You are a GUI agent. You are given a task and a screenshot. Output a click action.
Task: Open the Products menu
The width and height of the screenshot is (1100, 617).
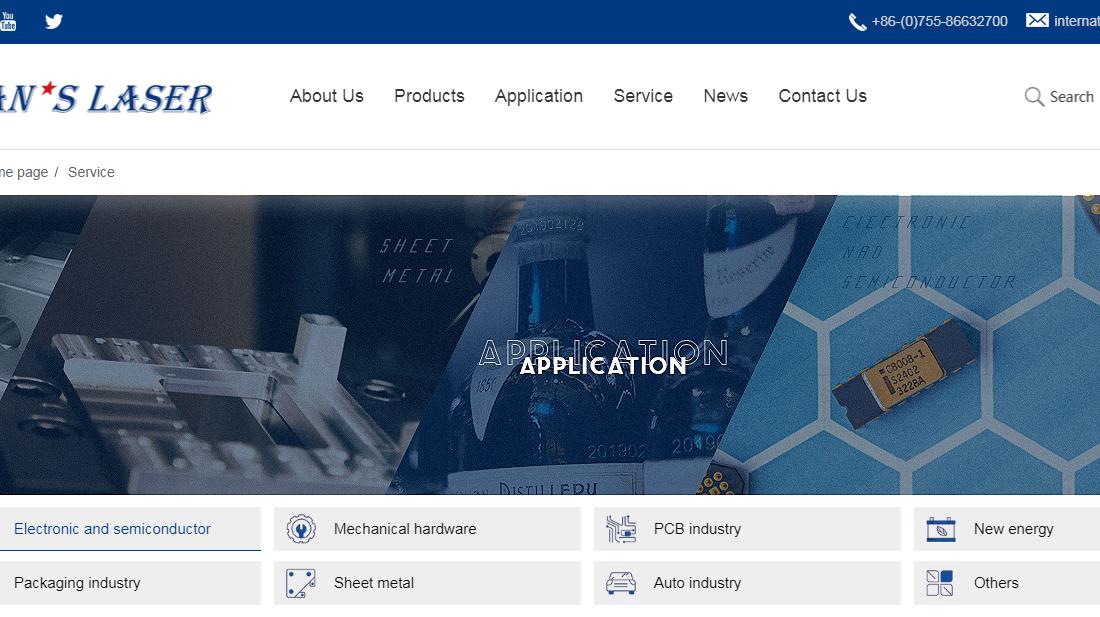429,96
